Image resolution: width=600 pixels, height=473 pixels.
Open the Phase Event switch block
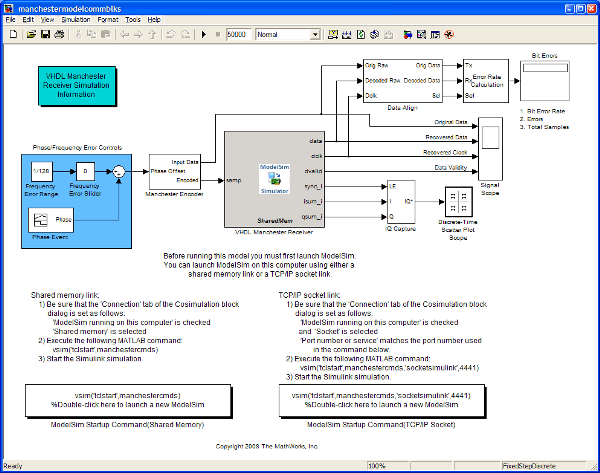pos(62,218)
